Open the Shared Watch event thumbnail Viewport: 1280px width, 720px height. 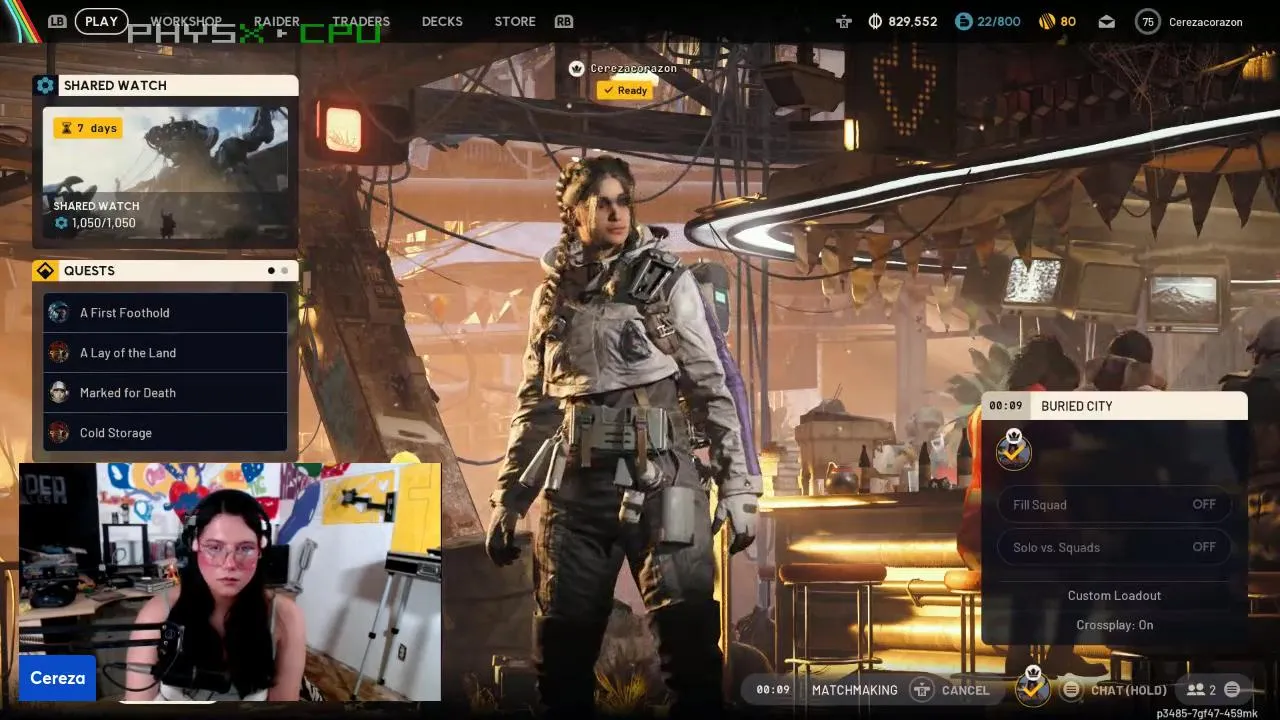click(165, 172)
